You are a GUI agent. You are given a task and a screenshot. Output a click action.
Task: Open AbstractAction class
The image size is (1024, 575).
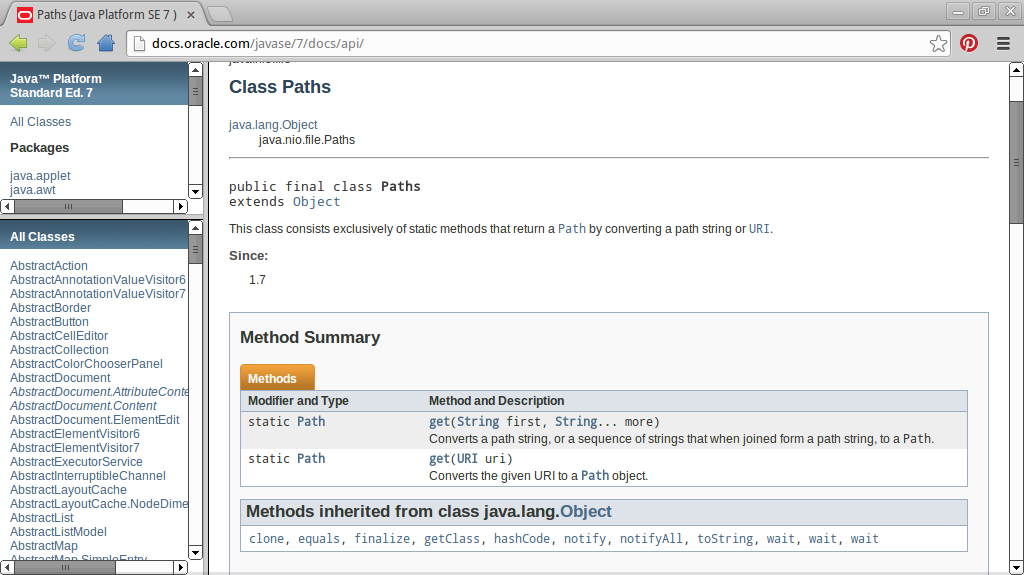click(x=48, y=266)
